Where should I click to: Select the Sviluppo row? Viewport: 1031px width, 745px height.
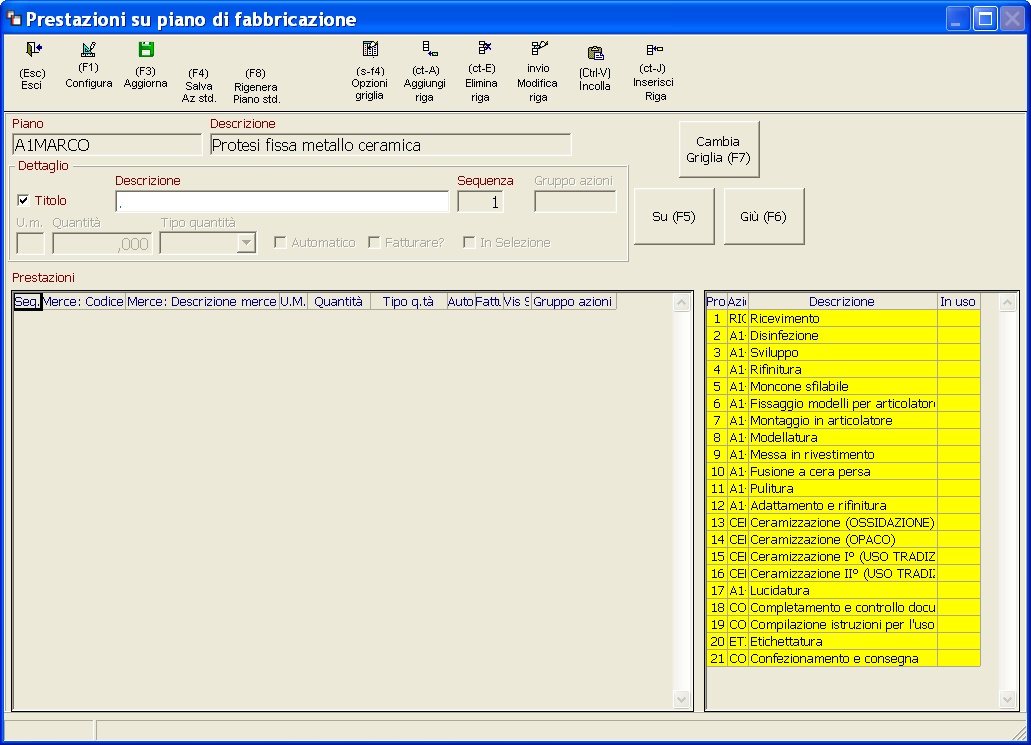click(843, 353)
